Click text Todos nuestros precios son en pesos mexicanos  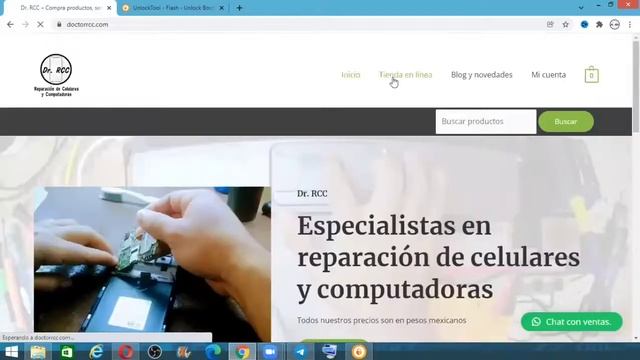[381, 320]
